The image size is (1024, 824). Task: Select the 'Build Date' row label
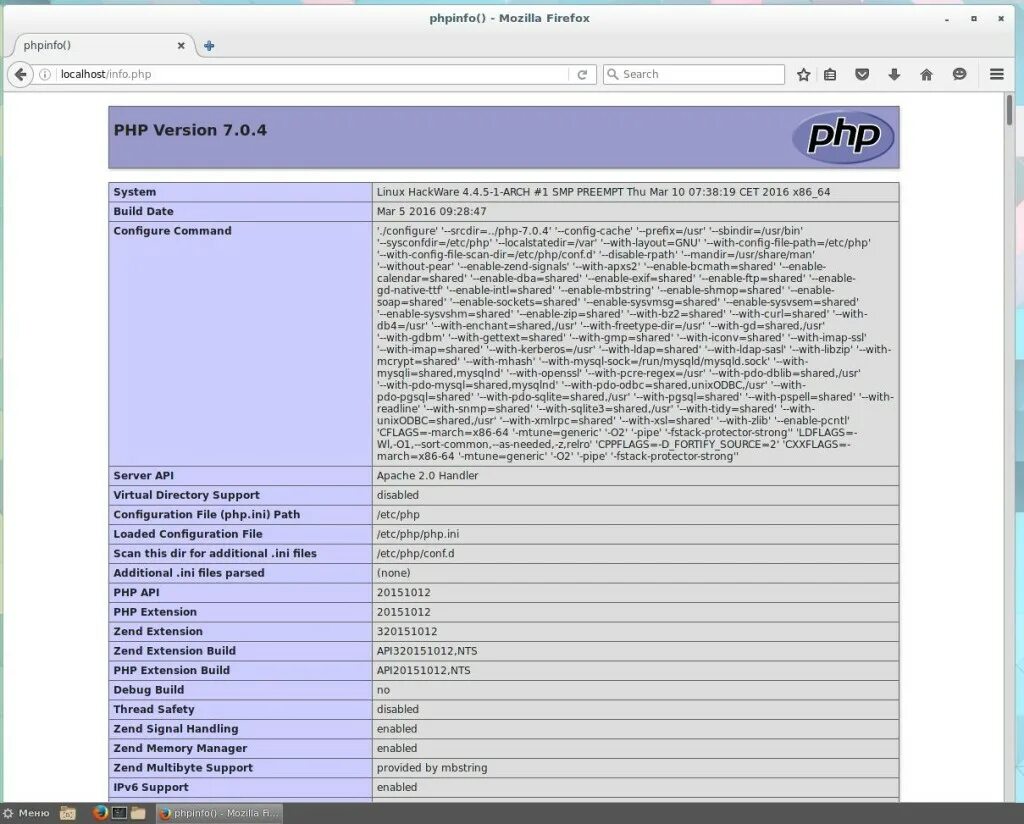pyautogui.click(x=143, y=212)
